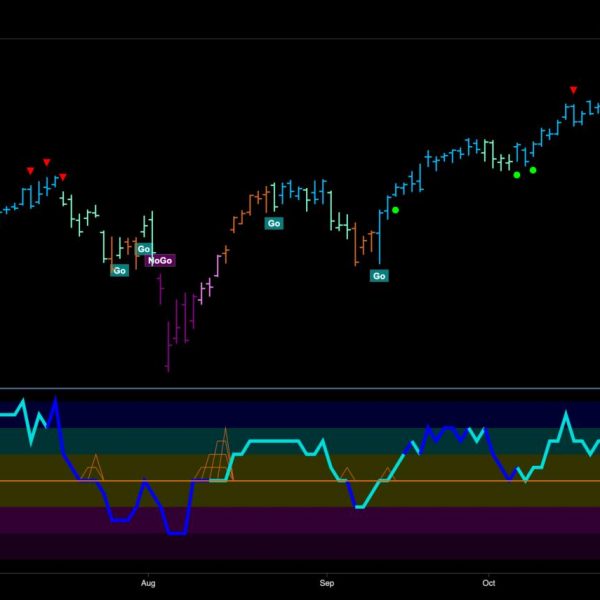Select the Go label touching the NoGo tag
The image size is (600, 600).
pyautogui.click(x=143, y=249)
